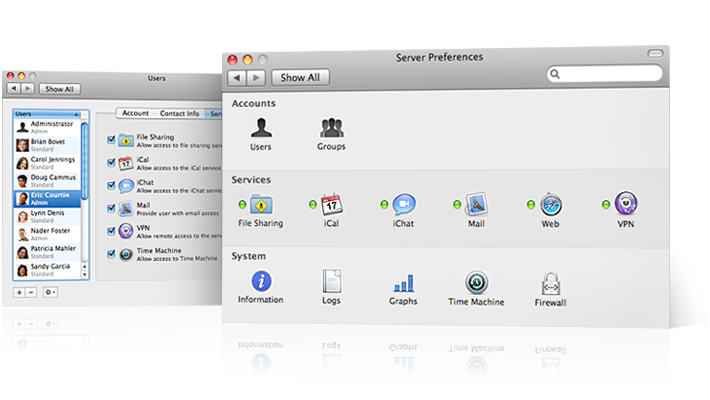The width and height of the screenshot is (710, 400).
Task: Select Doug Cammus in users list
Action: tap(48, 181)
